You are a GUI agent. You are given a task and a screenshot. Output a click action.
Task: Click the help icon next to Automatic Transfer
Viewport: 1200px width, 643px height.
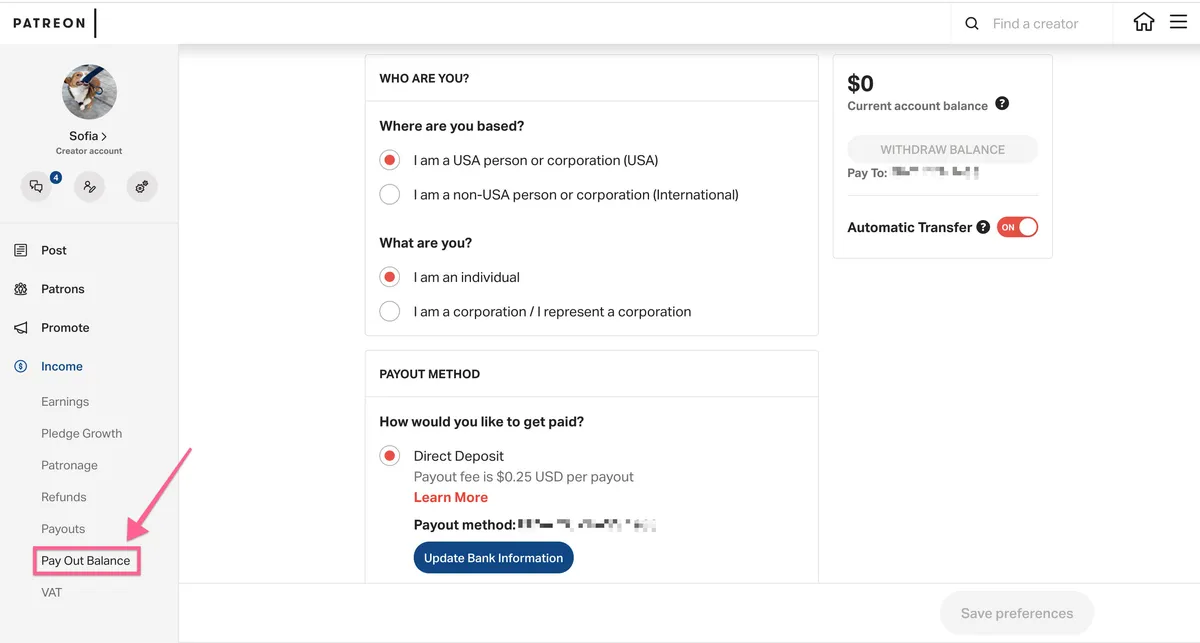click(983, 227)
